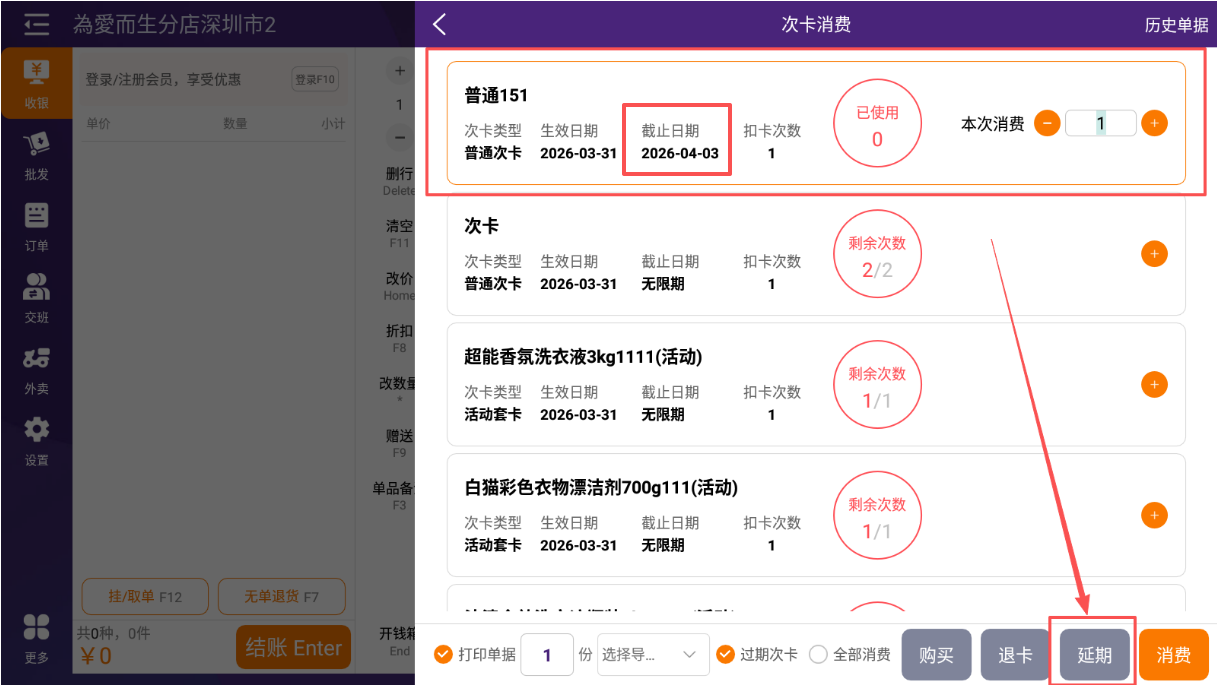The width and height of the screenshot is (1217, 686).
Task: Click the print copies number field
Action: pos(547,655)
